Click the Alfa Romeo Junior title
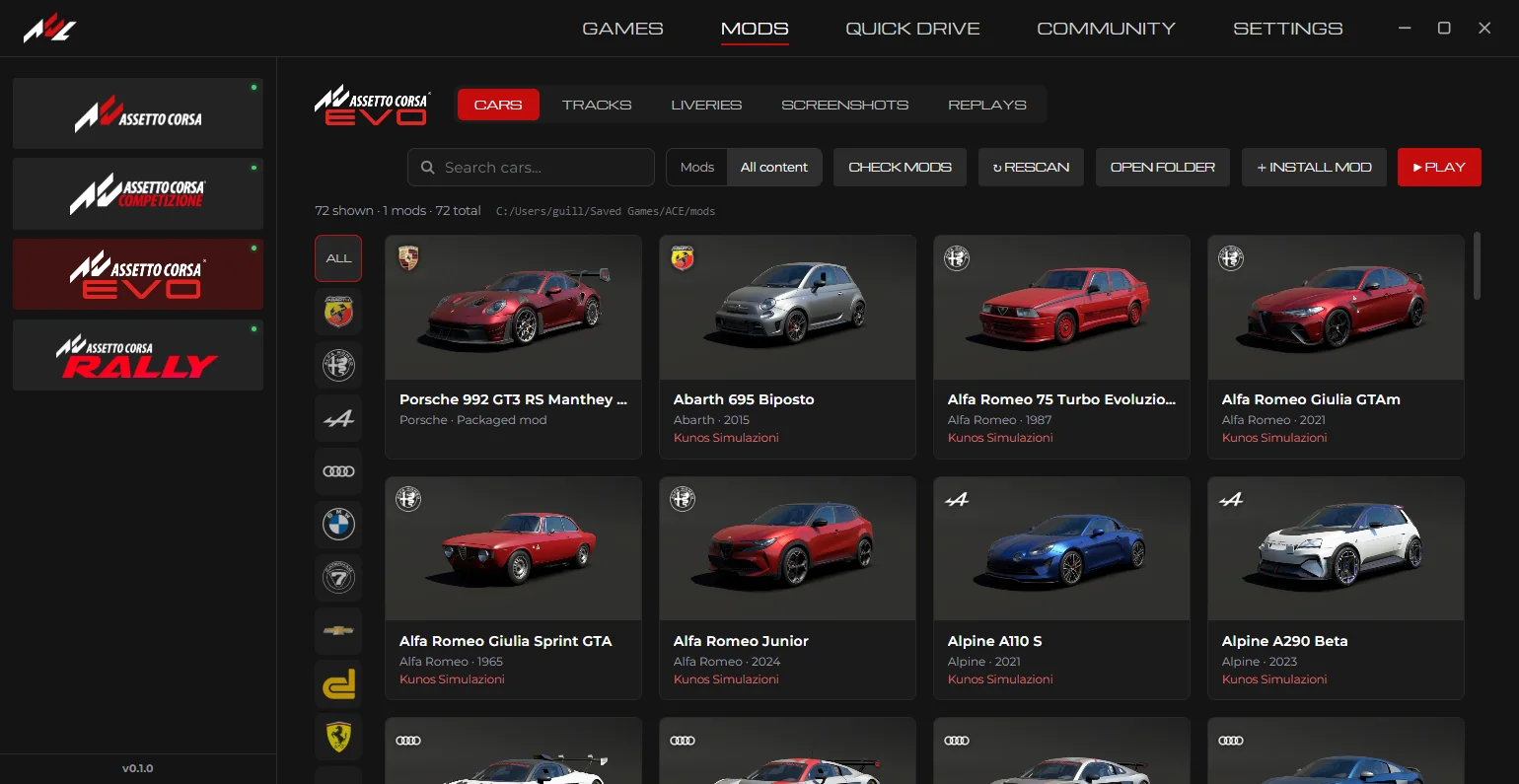 click(x=741, y=641)
